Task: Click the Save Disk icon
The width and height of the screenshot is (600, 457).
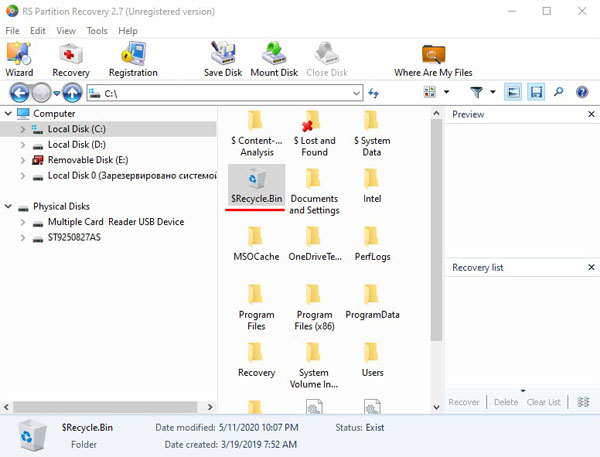Action: coord(223,59)
